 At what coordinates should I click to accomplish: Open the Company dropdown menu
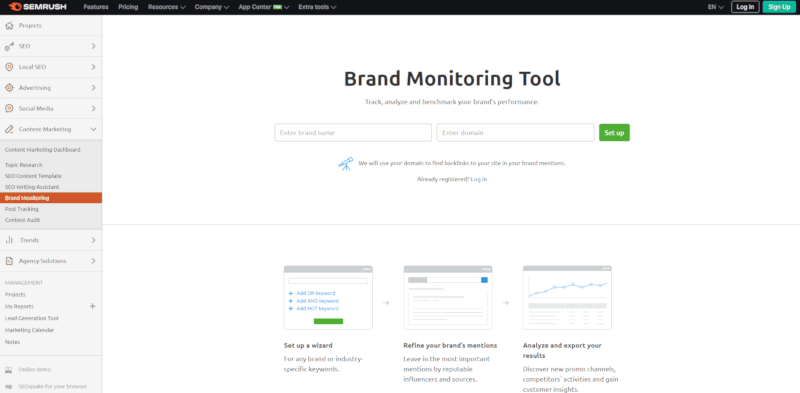(212, 7)
